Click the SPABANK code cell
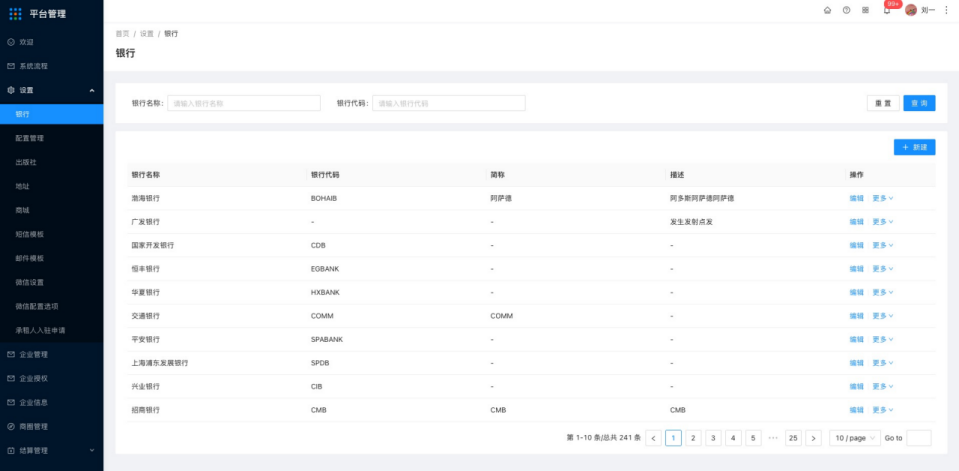 point(327,339)
